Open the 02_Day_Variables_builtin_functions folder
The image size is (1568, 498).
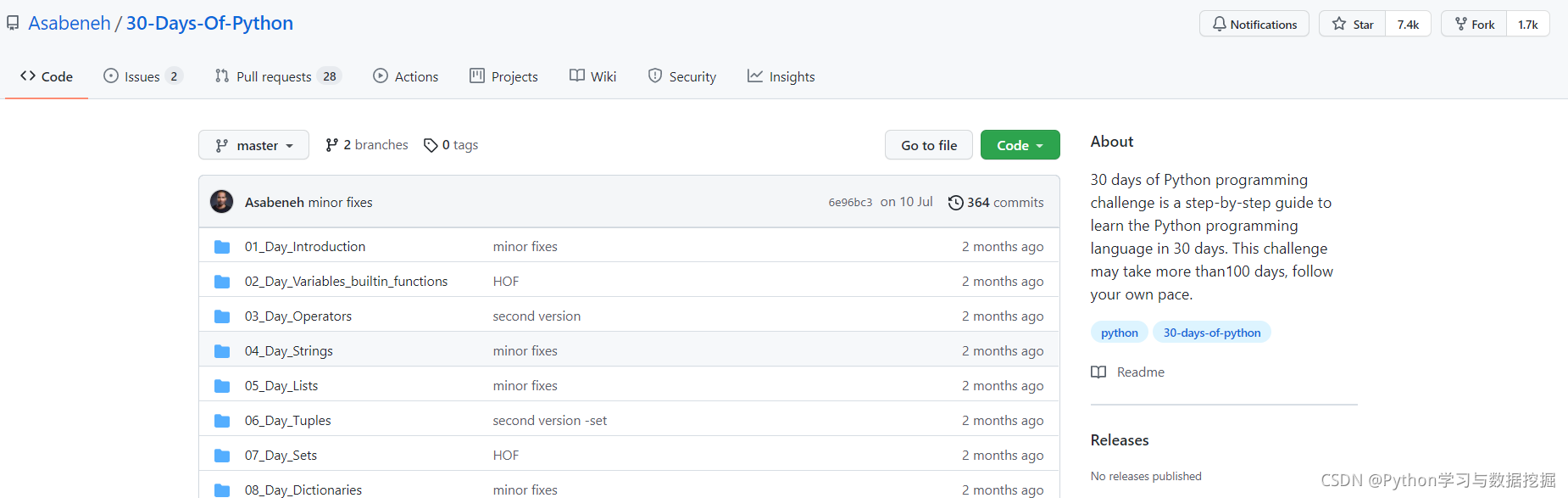(x=346, y=281)
